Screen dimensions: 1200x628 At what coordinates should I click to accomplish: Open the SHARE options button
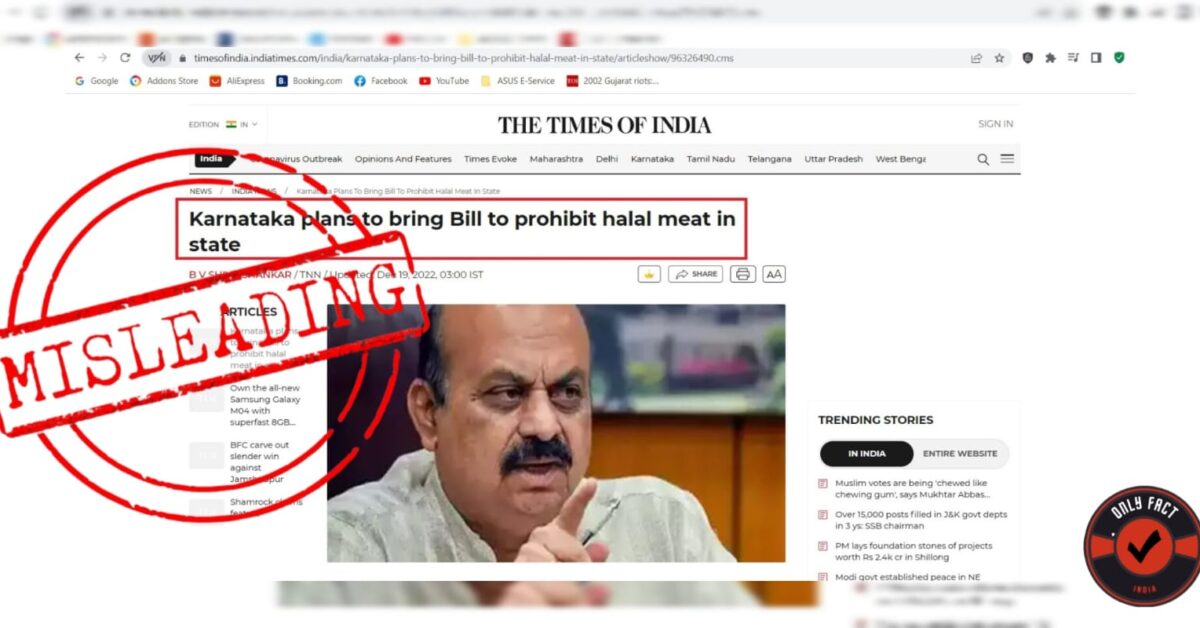pos(695,274)
